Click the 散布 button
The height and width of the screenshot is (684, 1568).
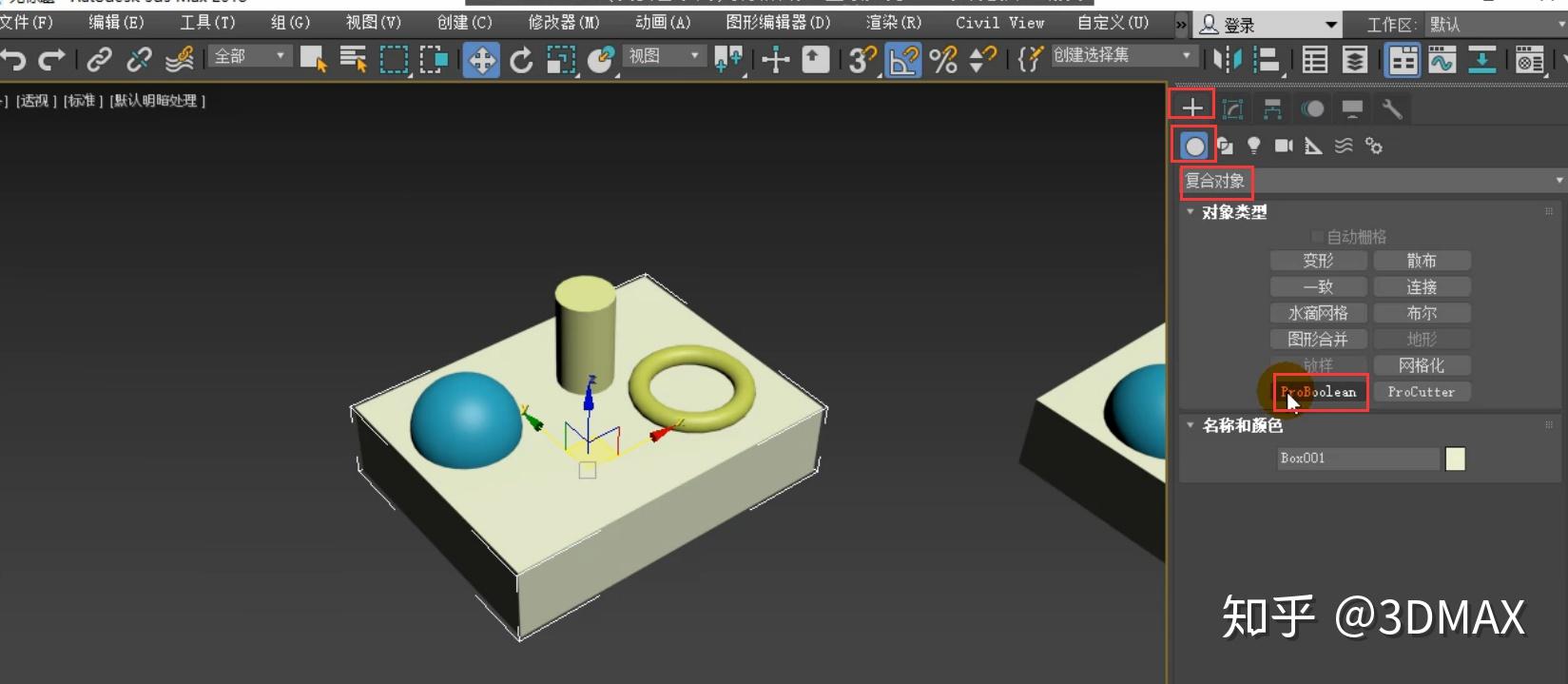pyautogui.click(x=1422, y=261)
